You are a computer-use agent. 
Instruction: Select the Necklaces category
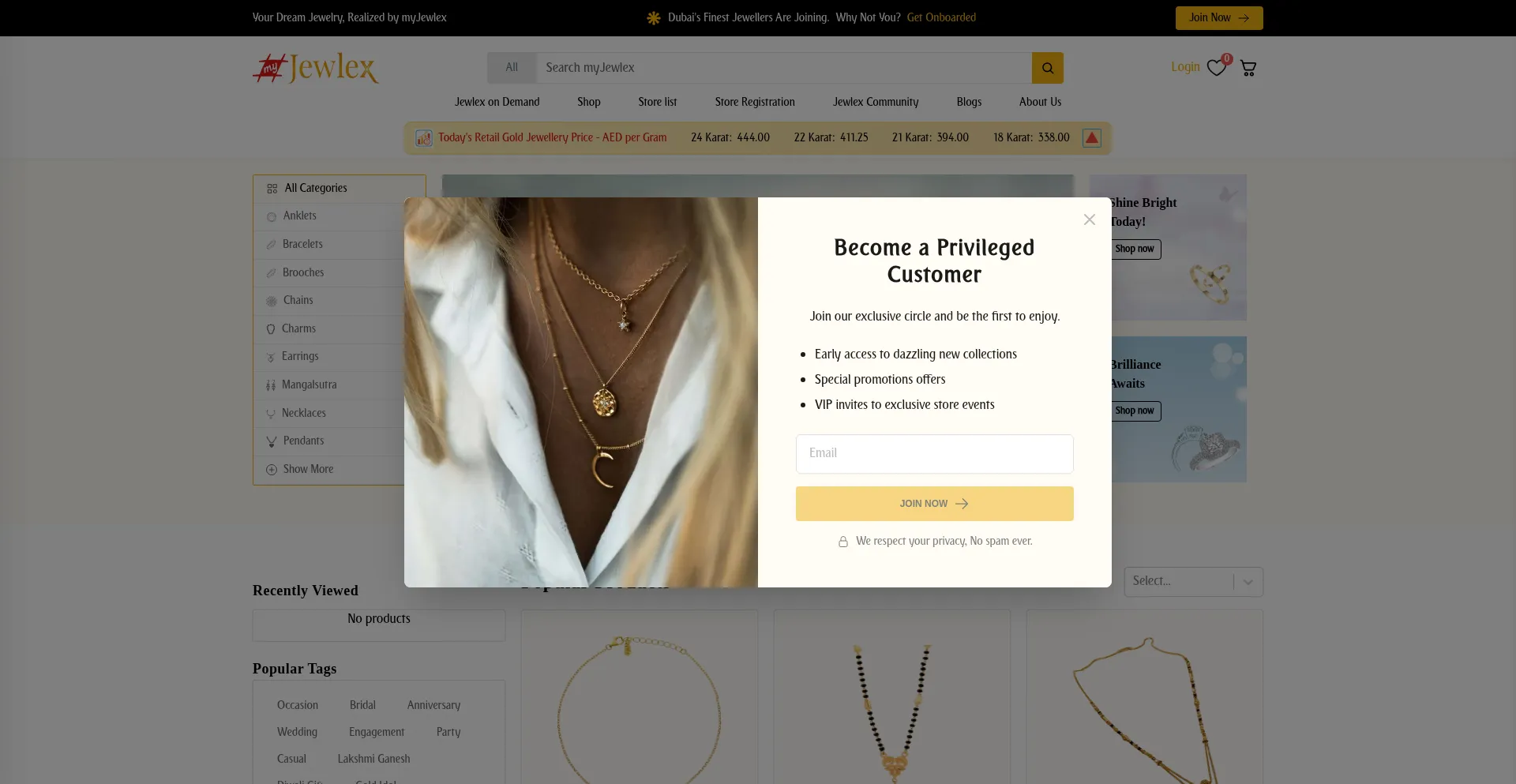pyautogui.click(x=304, y=413)
